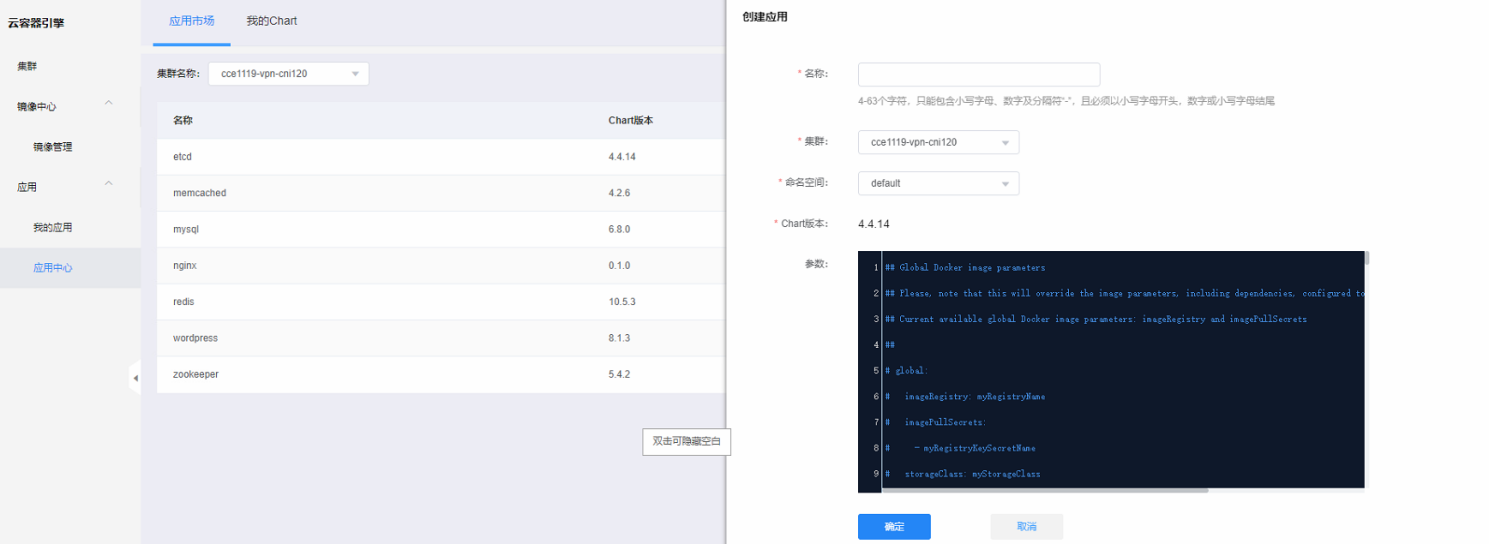Select the zookeeper chart row
Viewport: 1489px width, 544px height.
(440, 374)
